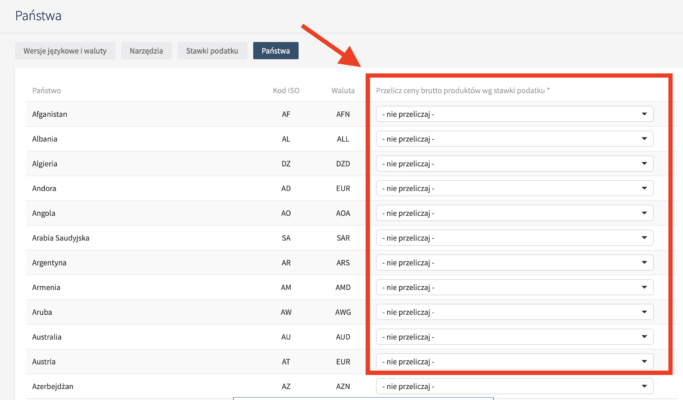Screen dimensions: 683x400
Task: Open tax rate dropdown for Algieria
Action: [514, 163]
